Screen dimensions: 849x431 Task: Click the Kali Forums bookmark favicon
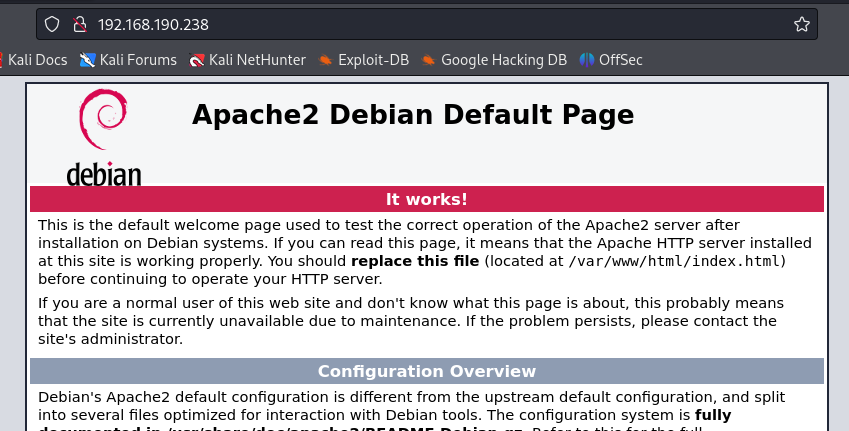pos(87,60)
